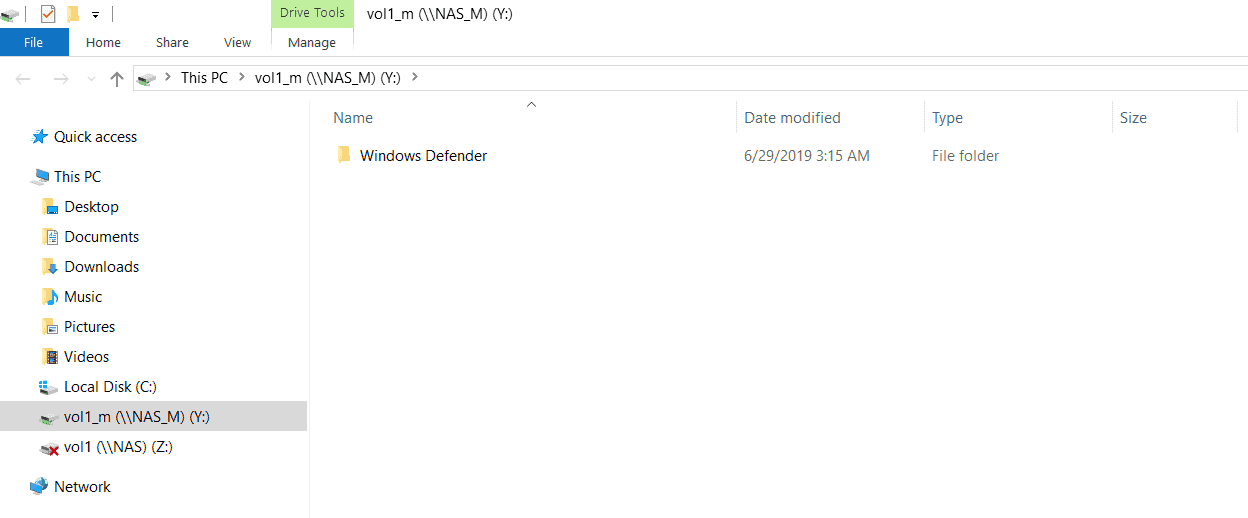The height and width of the screenshot is (518, 1248).
Task: Open the Customize Quick Access Toolbar dropdown arrow
Action: pyautogui.click(x=95, y=15)
